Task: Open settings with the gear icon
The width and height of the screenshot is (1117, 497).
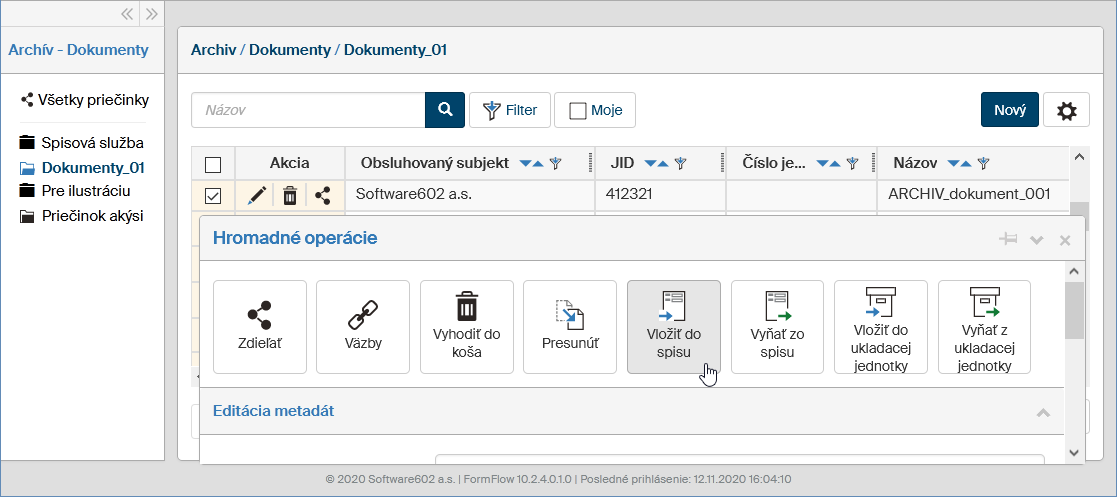Action: 1066,111
